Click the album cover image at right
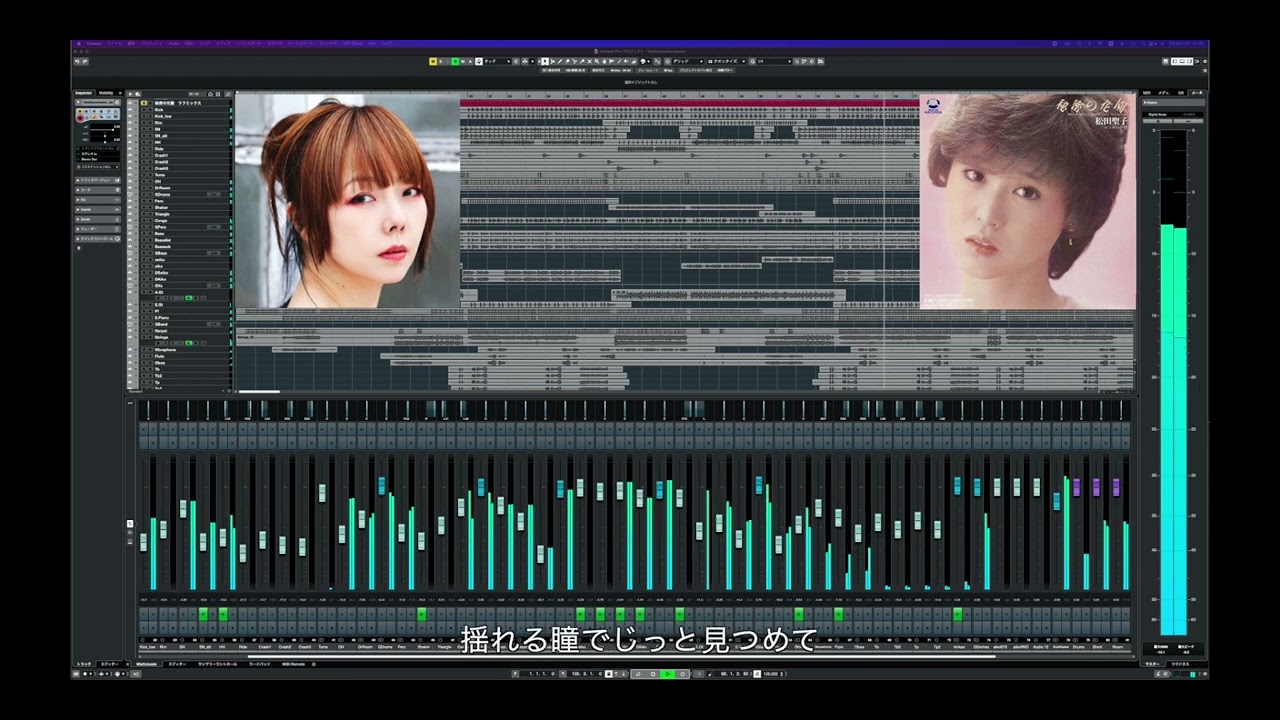This screenshot has height=720, width=1280. click(x=1027, y=201)
